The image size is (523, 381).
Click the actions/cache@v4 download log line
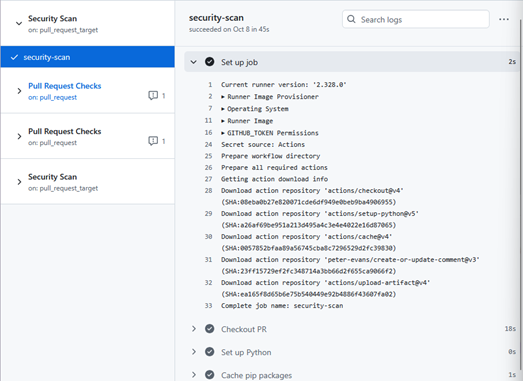(x=309, y=242)
